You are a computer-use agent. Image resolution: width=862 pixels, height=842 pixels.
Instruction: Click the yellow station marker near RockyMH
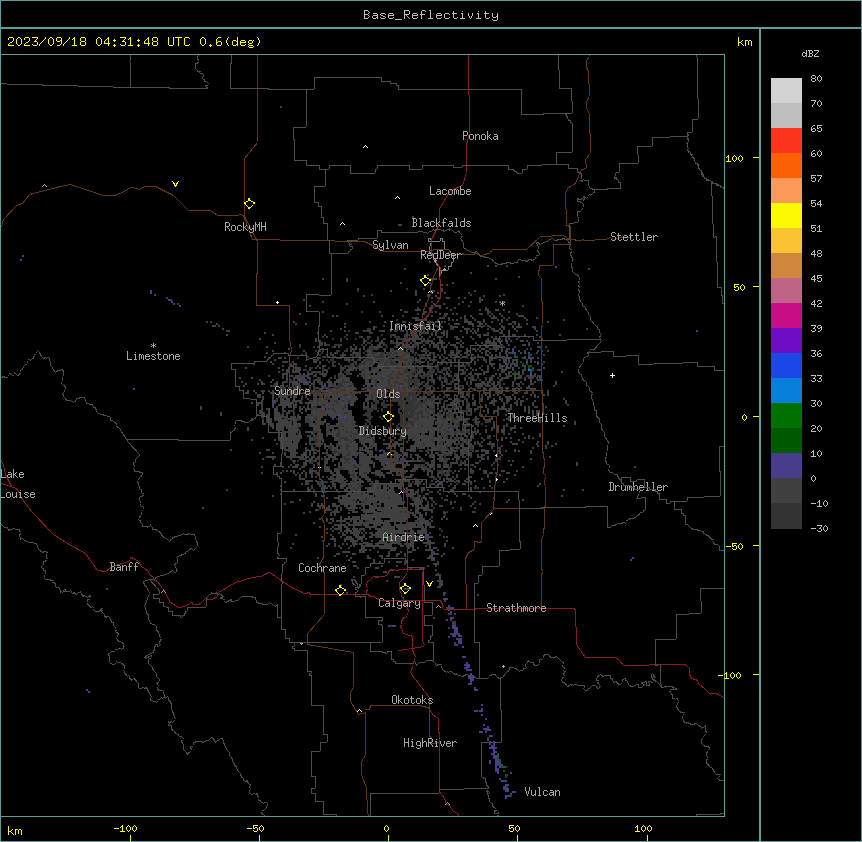point(249,204)
